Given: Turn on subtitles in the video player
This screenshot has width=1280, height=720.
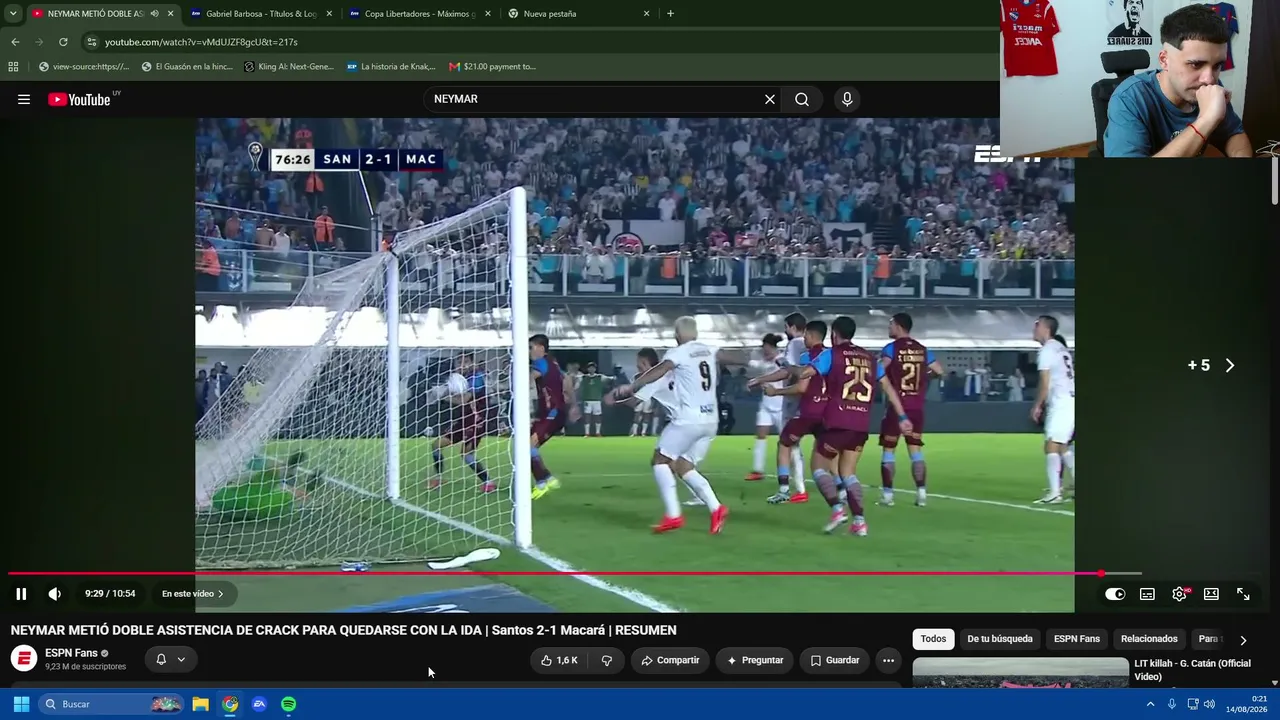Looking at the screenshot, I should 1147,594.
